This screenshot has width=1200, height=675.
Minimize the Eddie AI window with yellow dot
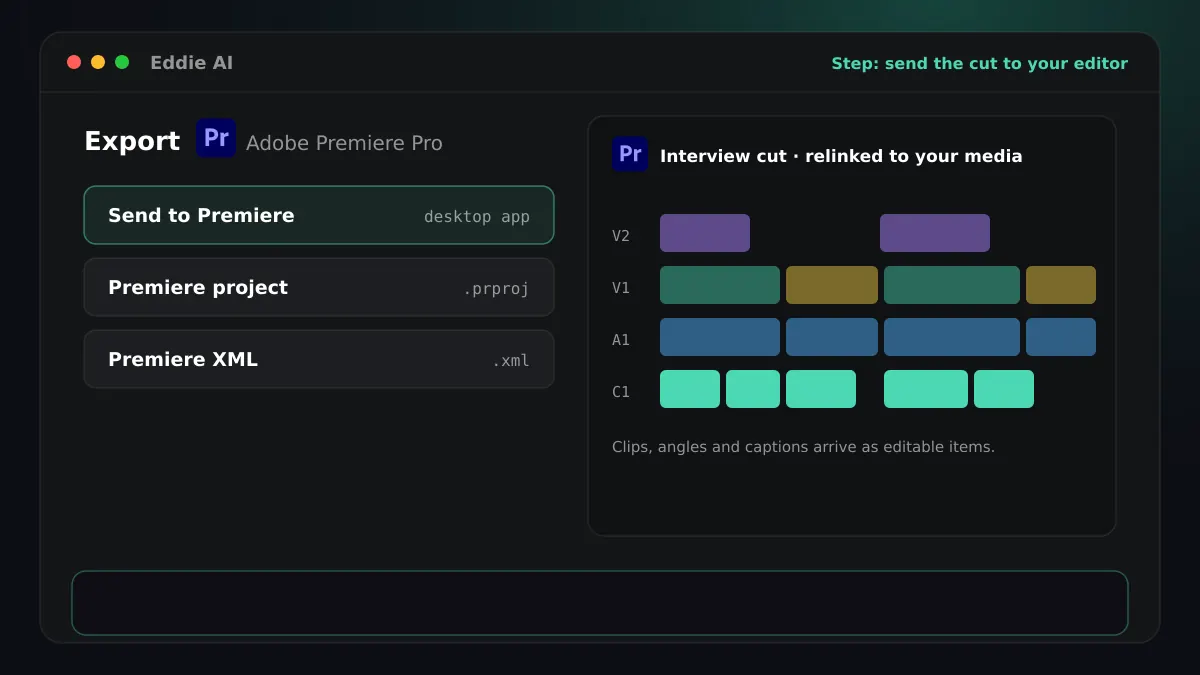98,62
